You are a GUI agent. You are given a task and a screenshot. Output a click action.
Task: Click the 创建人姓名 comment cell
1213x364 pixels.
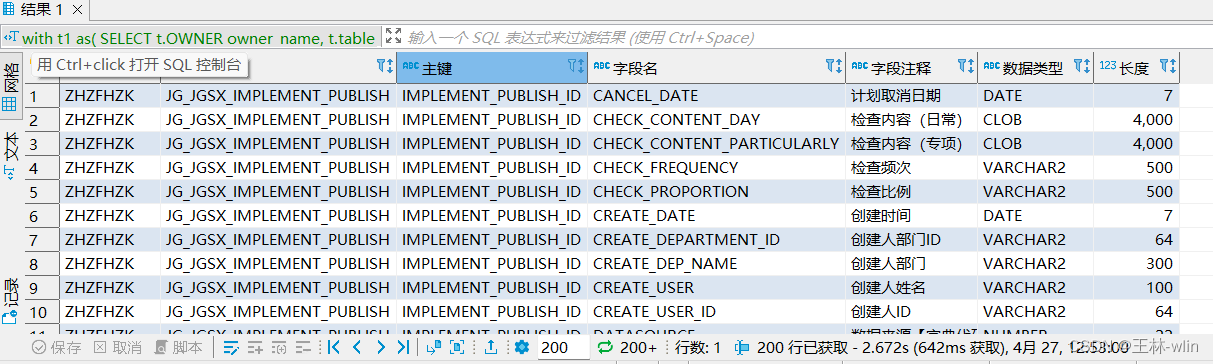911,288
